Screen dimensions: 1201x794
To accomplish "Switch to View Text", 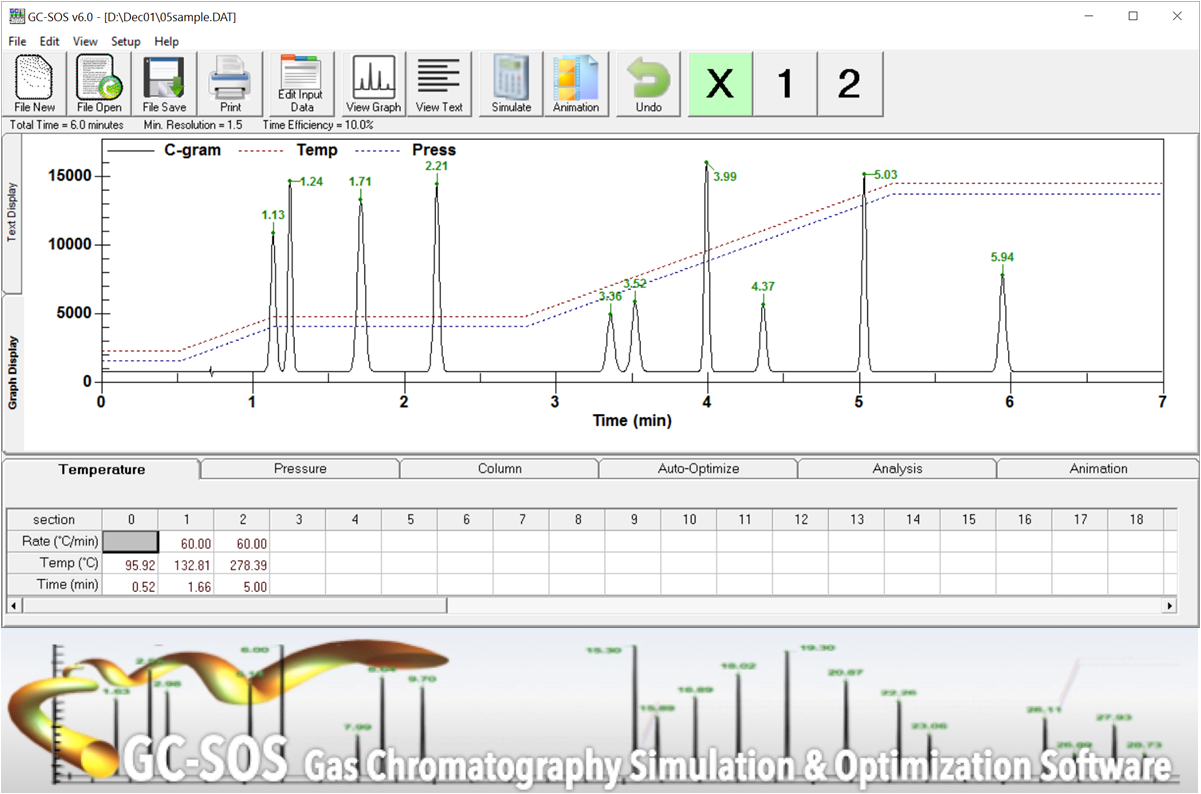I will pos(439,84).
